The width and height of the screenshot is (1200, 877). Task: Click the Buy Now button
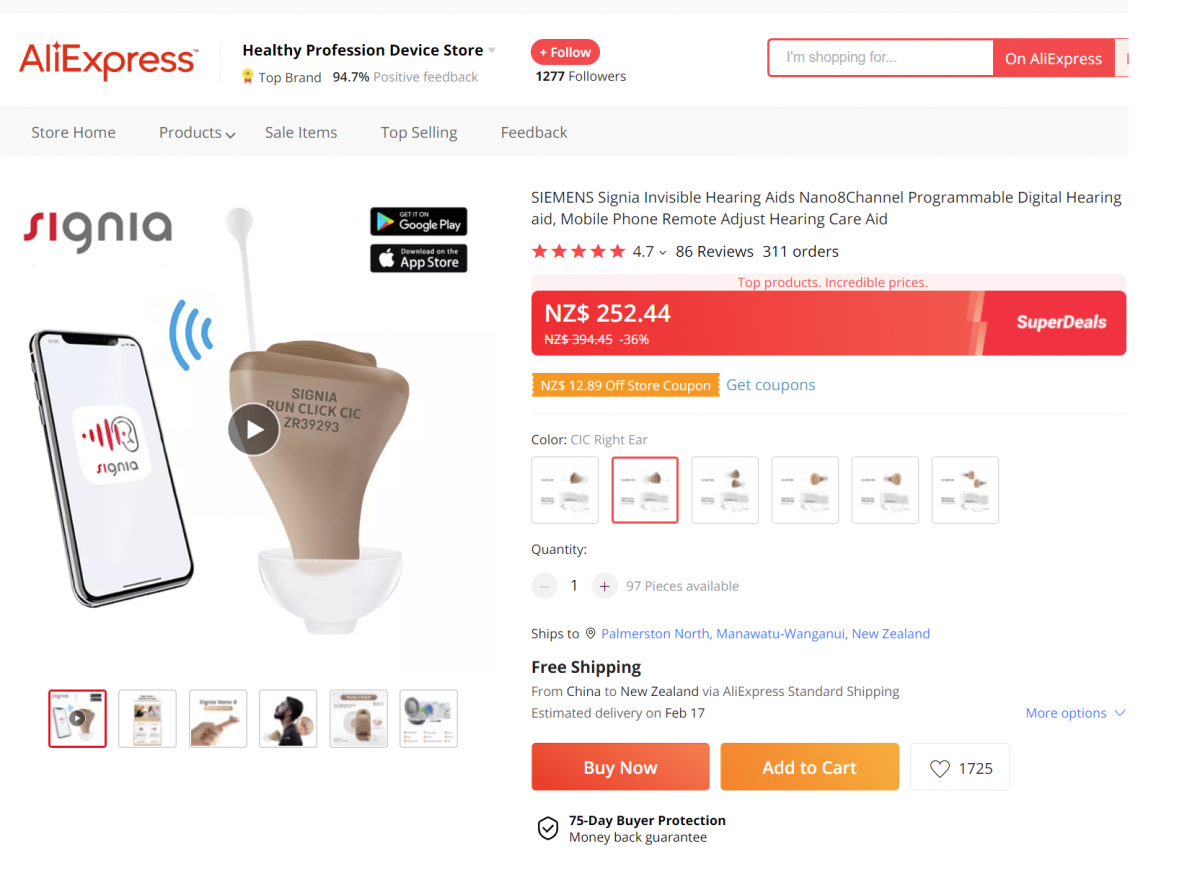point(620,767)
